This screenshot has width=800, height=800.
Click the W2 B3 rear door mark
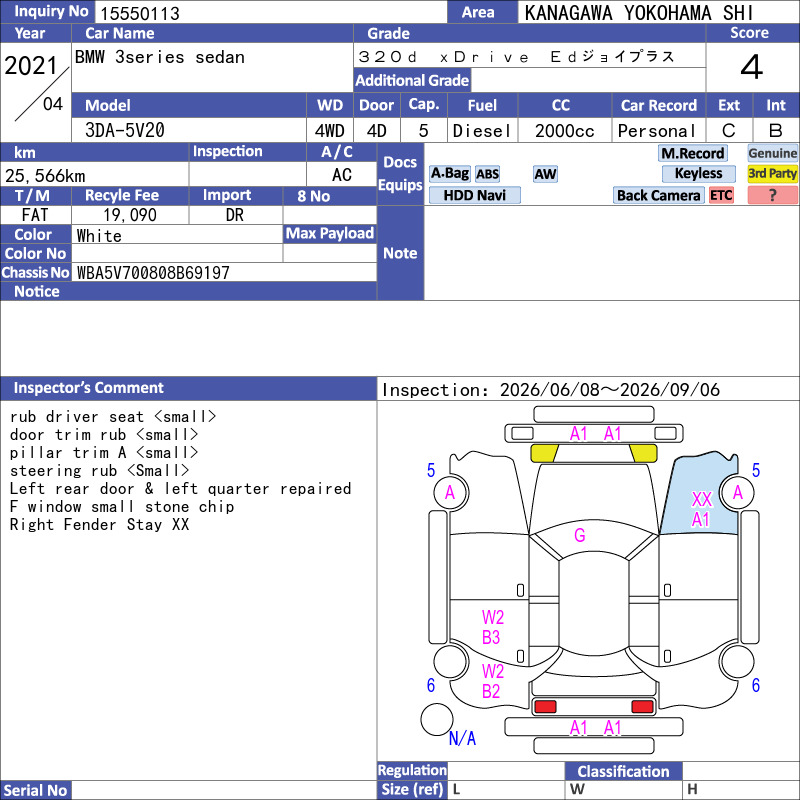coord(492,628)
